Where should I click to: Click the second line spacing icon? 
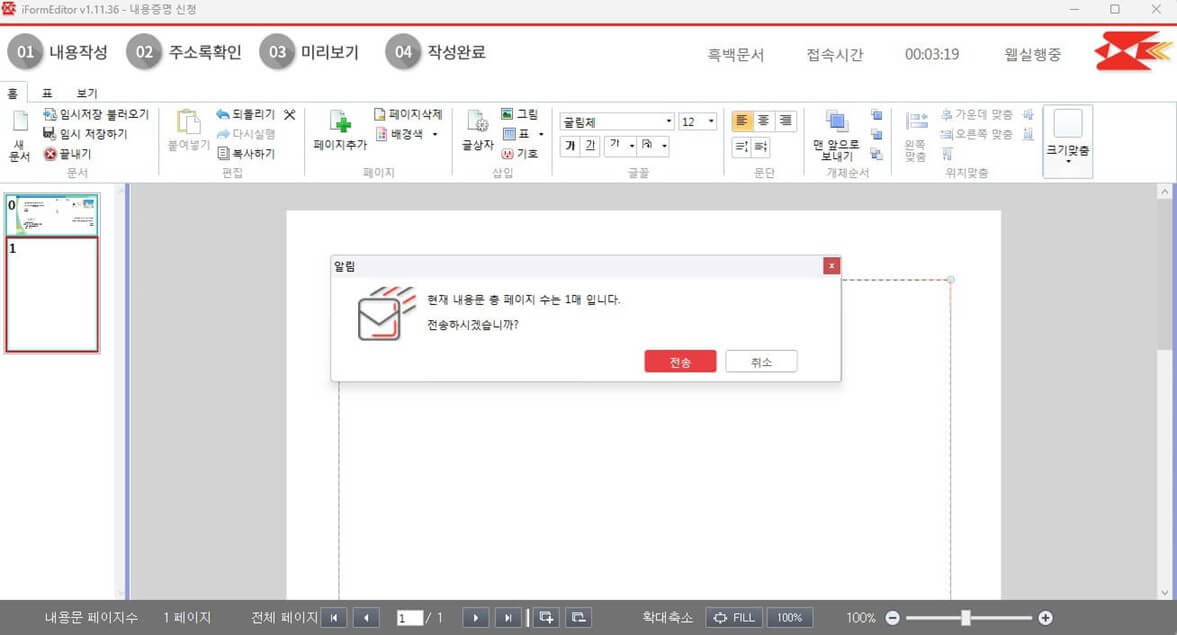(x=760, y=146)
